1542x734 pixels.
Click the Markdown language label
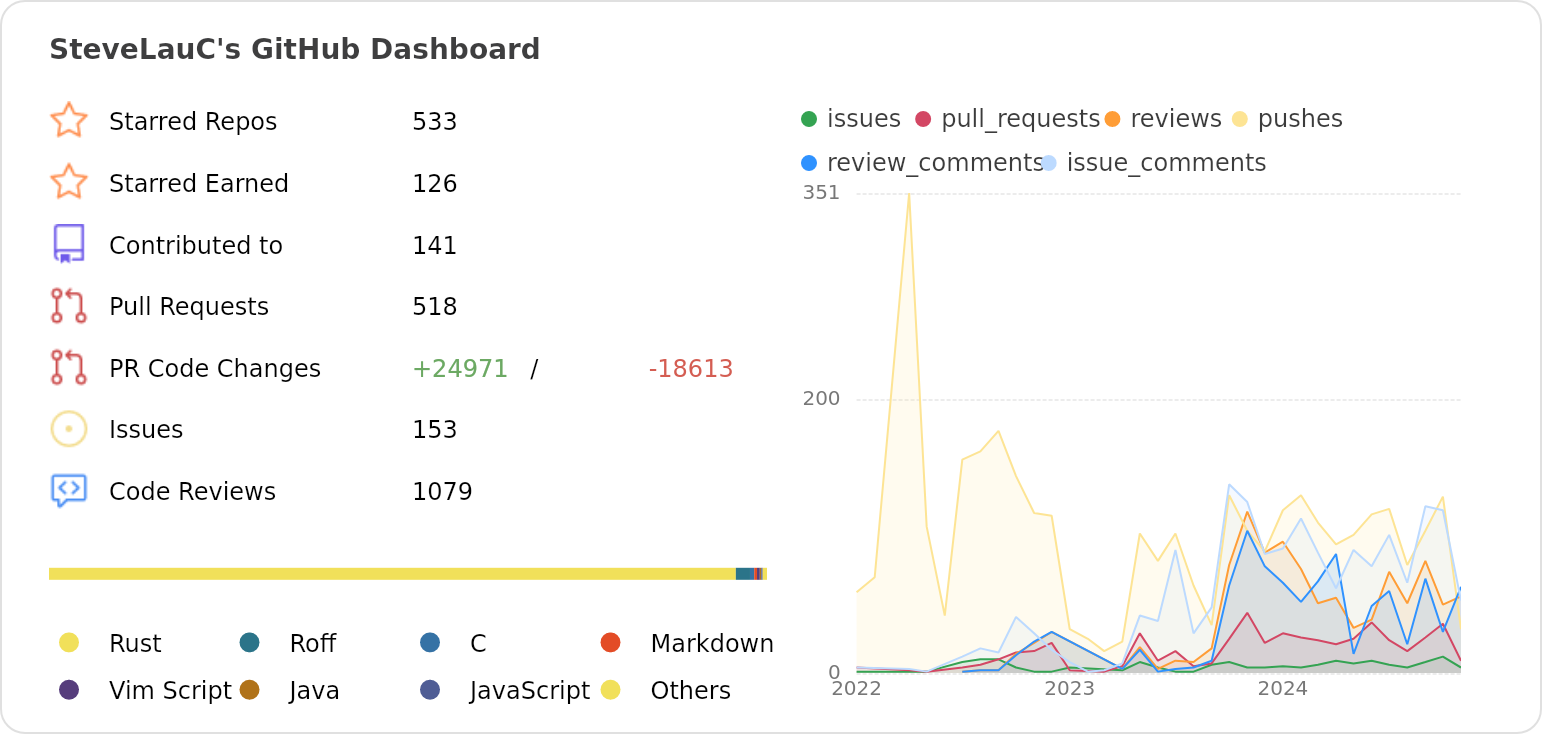click(712, 643)
